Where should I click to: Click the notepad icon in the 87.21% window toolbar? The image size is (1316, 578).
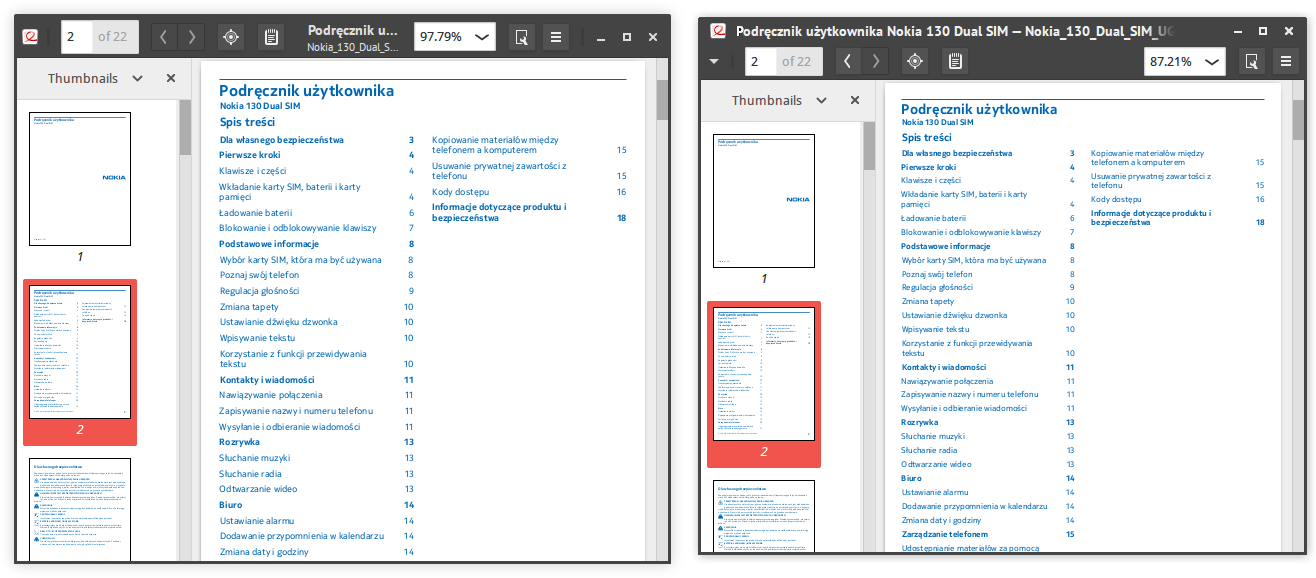(955, 61)
